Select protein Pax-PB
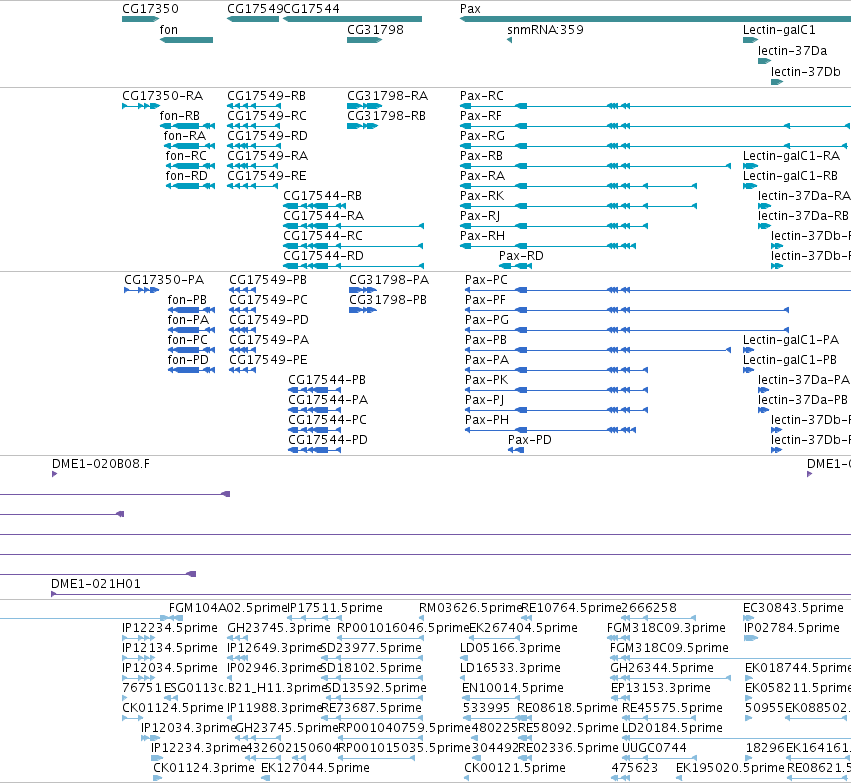 (598, 350)
